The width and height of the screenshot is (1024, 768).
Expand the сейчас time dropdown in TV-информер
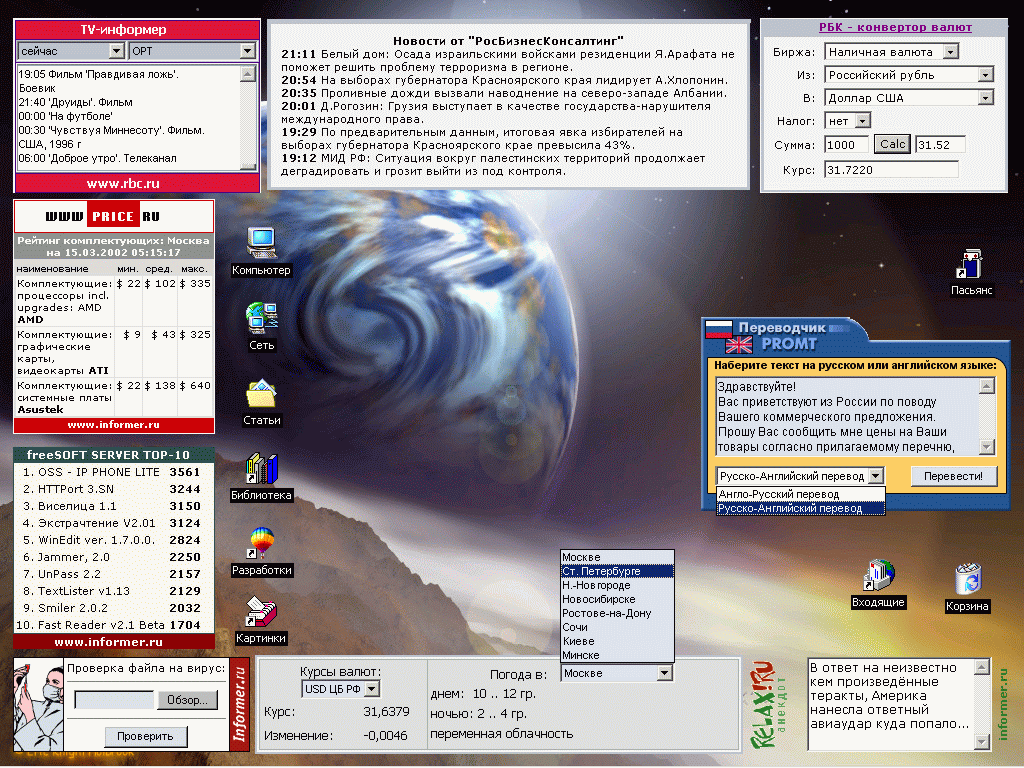(117, 50)
